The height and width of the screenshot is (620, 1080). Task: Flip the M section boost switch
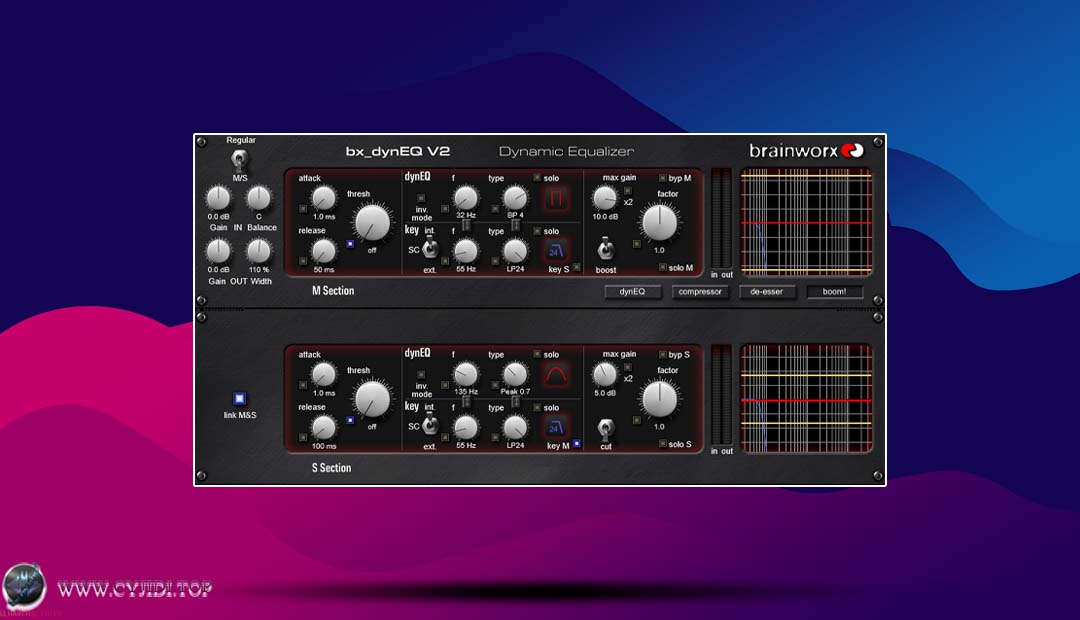[x=605, y=249]
